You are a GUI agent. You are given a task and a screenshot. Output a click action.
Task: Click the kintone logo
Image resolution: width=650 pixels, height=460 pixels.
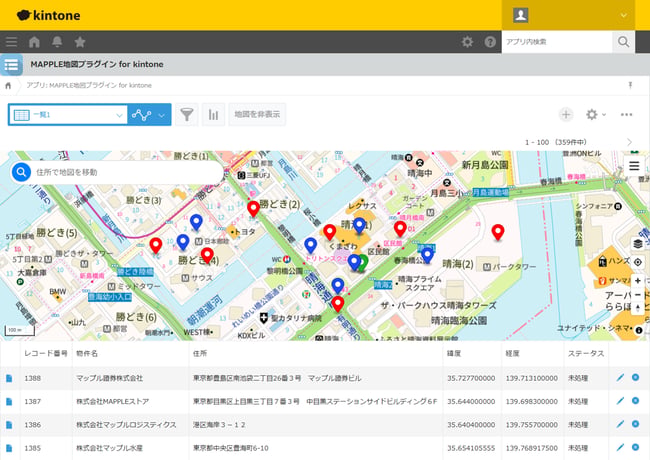49,15
